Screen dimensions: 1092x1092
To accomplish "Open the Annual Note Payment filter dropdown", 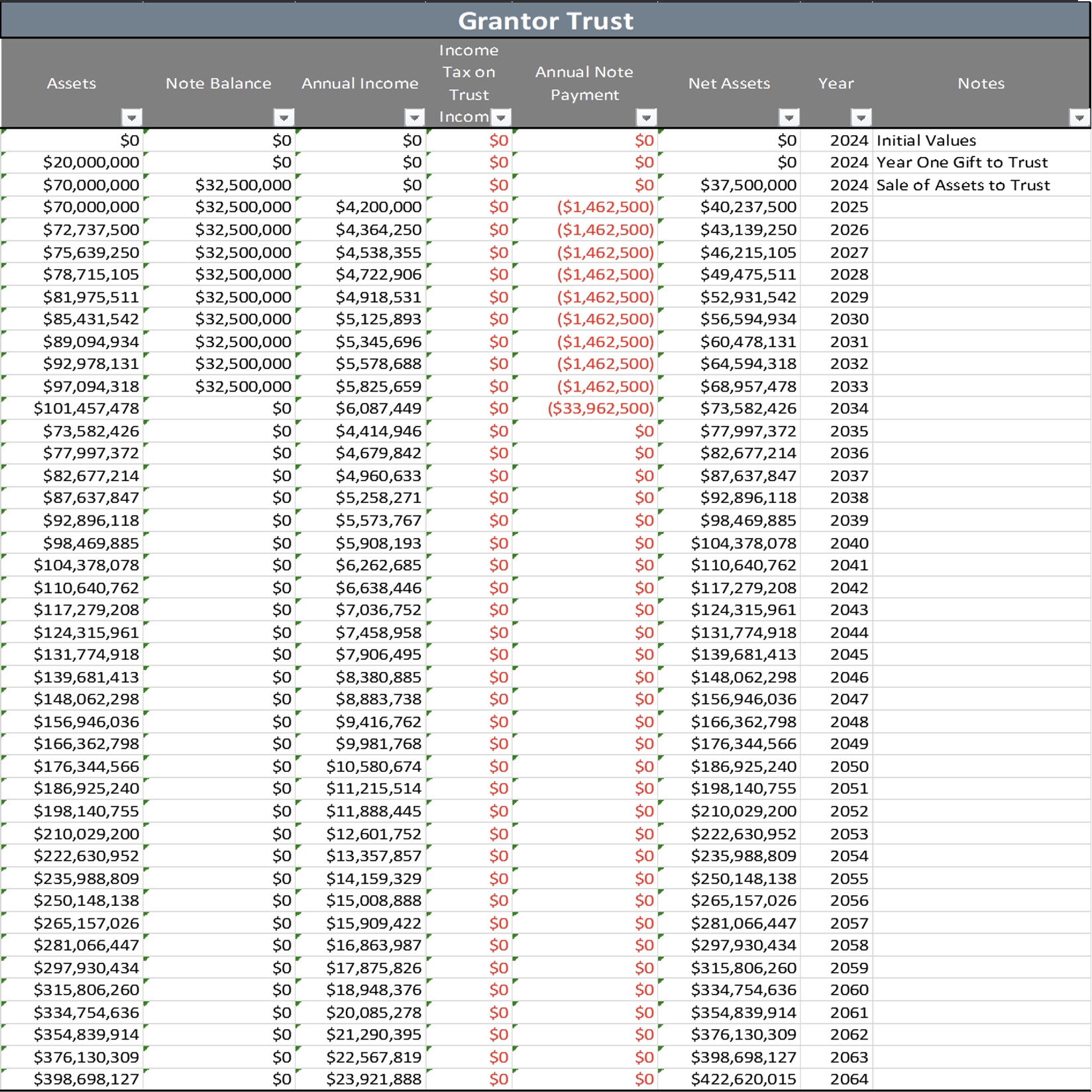I will click(x=646, y=117).
